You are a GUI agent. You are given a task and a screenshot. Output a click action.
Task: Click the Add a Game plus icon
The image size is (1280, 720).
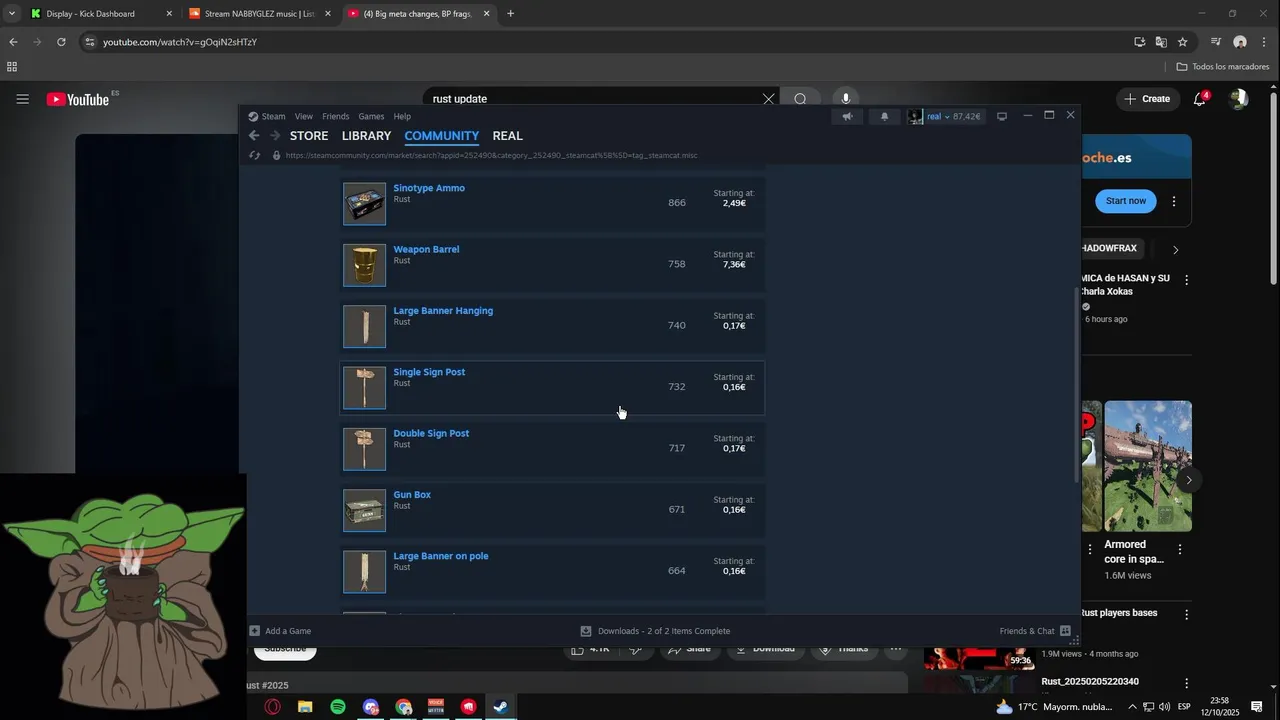(x=254, y=631)
